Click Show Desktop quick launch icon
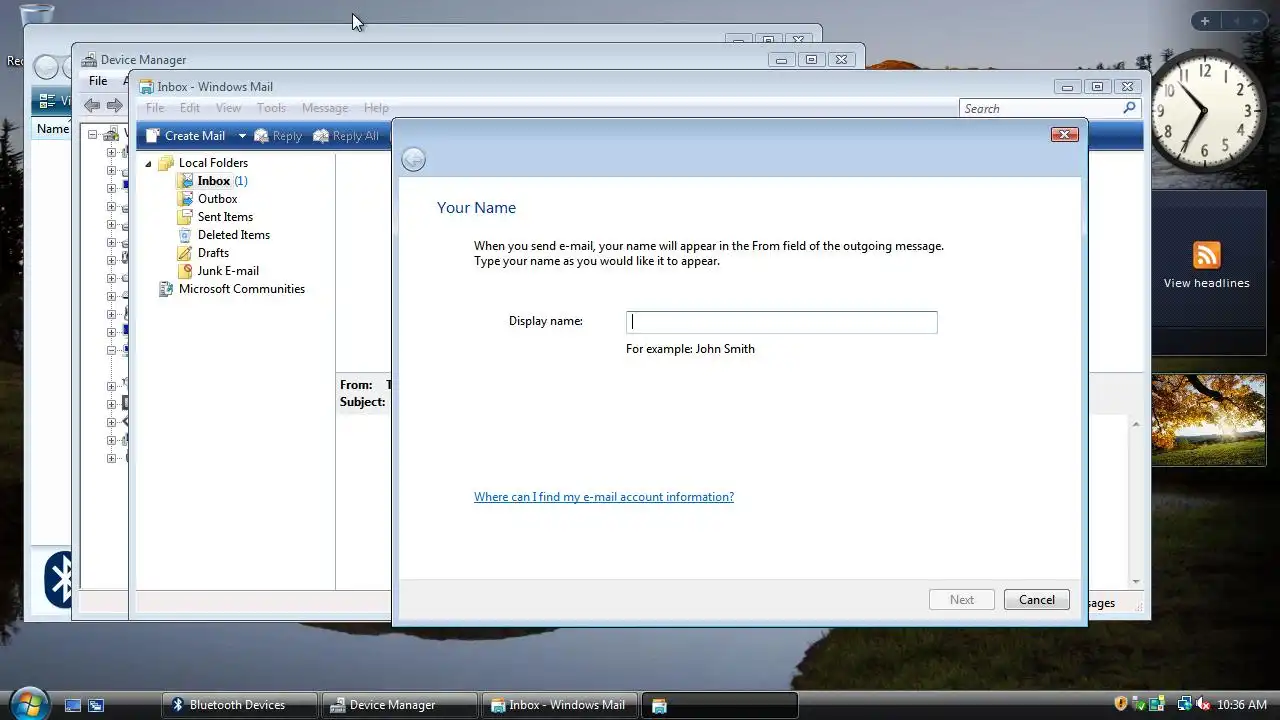The width and height of the screenshot is (1280, 720). click(x=73, y=705)
